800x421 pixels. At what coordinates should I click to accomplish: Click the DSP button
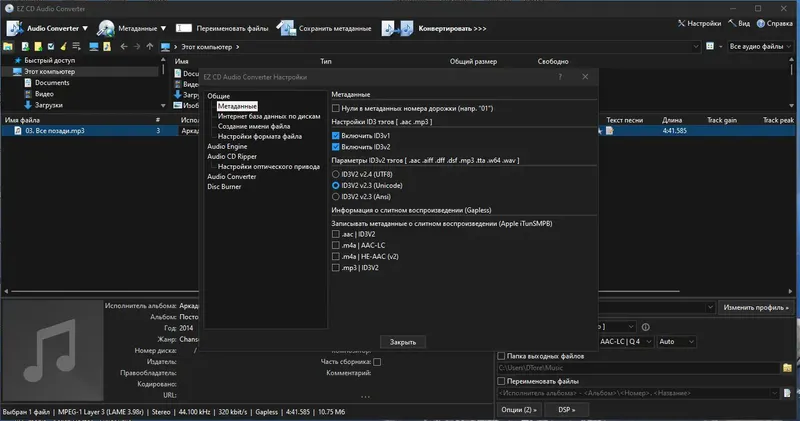pos(566,410)
